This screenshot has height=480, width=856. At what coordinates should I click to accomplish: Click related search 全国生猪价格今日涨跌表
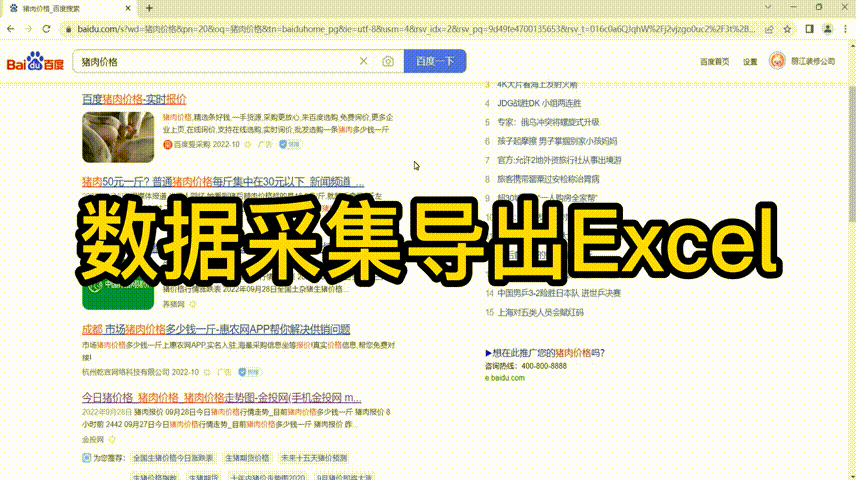point(173,458)
